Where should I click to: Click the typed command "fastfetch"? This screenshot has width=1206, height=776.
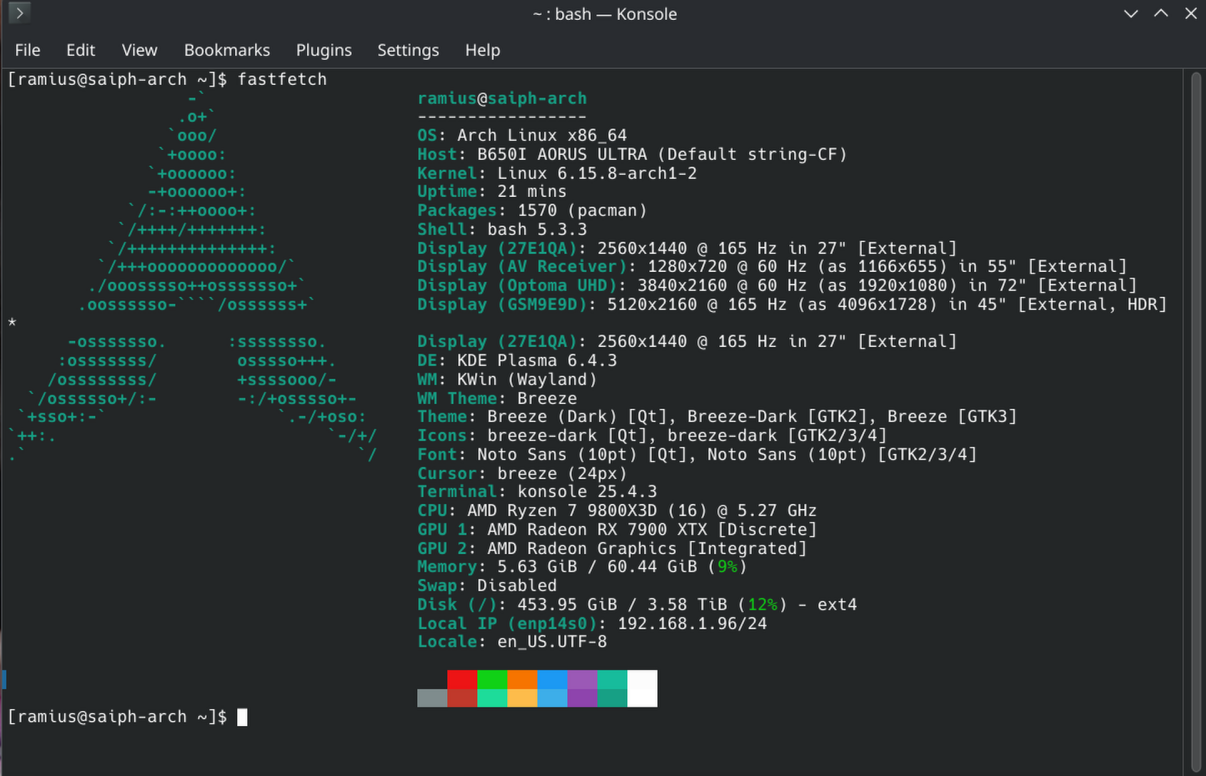pyautogui.click(x=282, y=79)
